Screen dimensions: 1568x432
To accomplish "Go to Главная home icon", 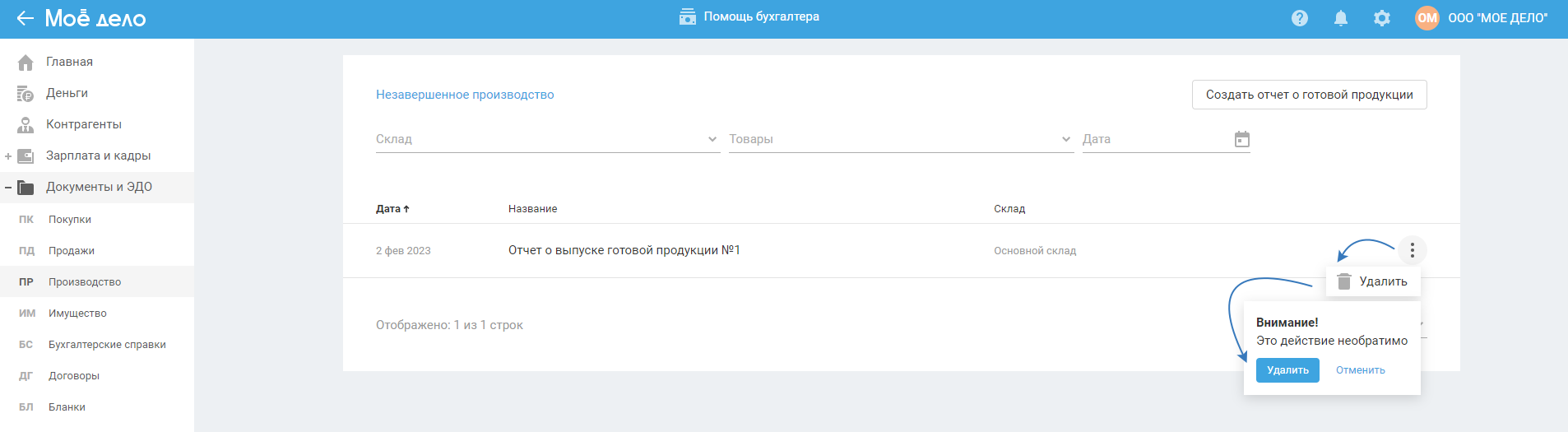I will [x=26, y=63].
